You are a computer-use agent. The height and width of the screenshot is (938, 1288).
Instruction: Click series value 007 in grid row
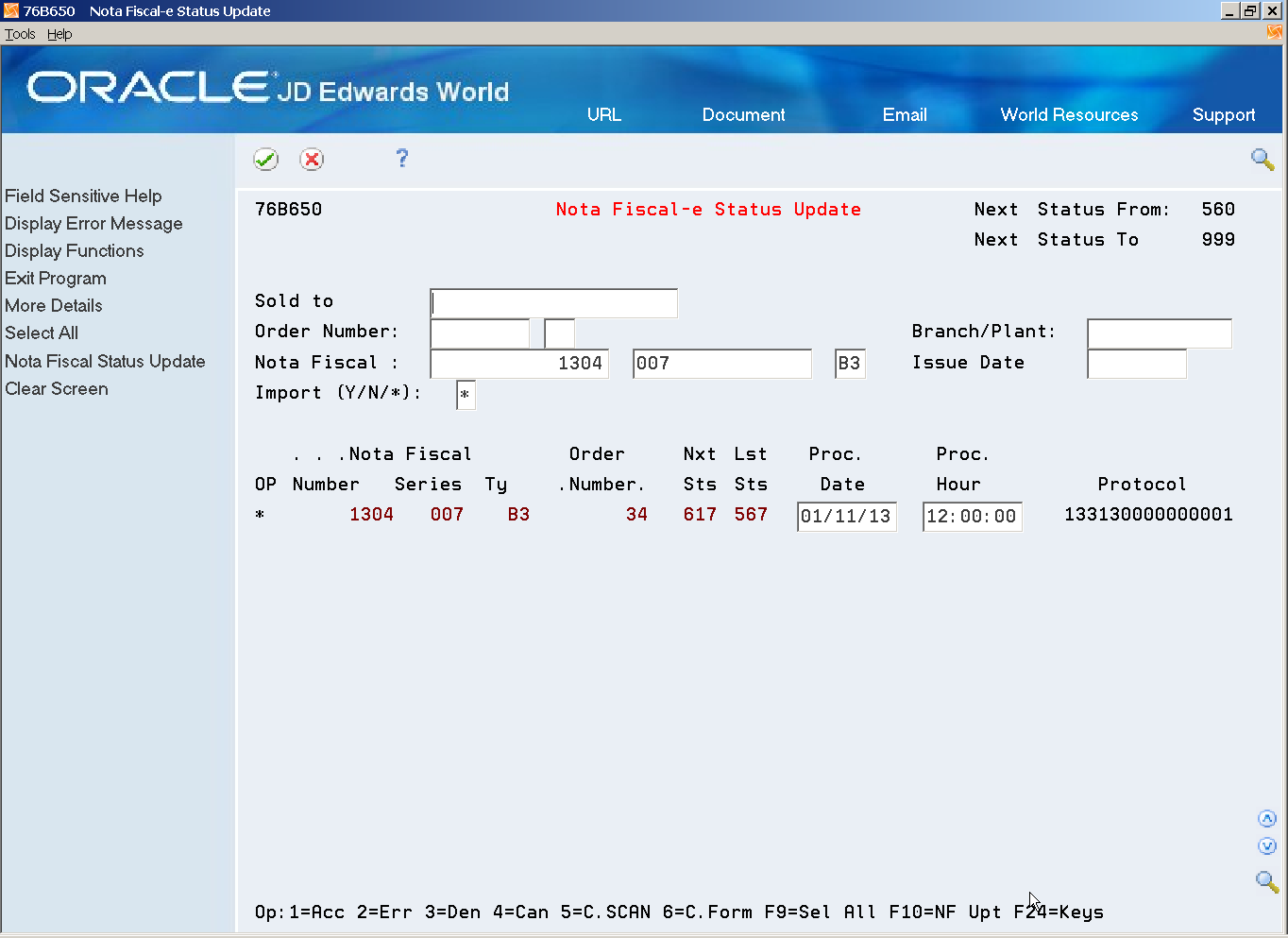tap(447, 515)
